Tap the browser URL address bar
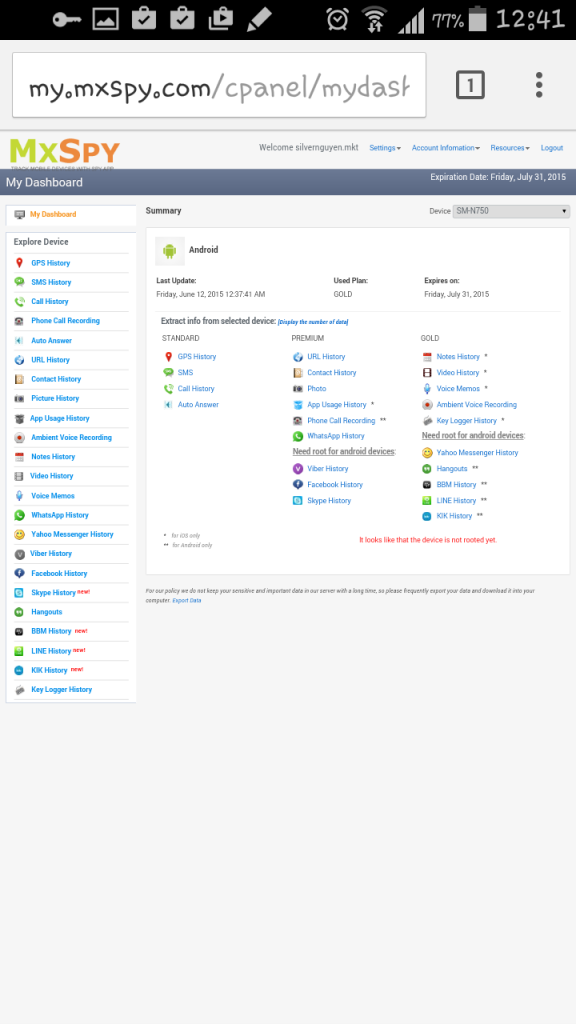The width and height of the screenshot is (576, 1024). point(219,86)
